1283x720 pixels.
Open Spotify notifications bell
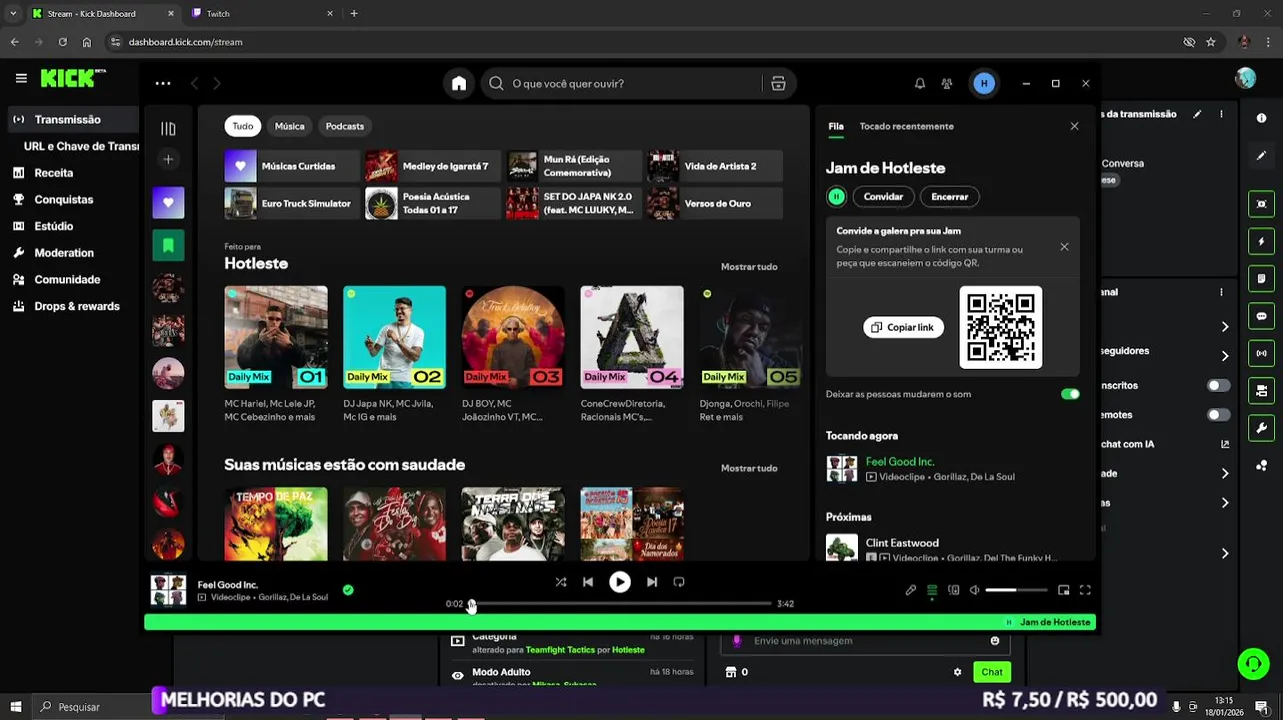(x=920, y=84)
